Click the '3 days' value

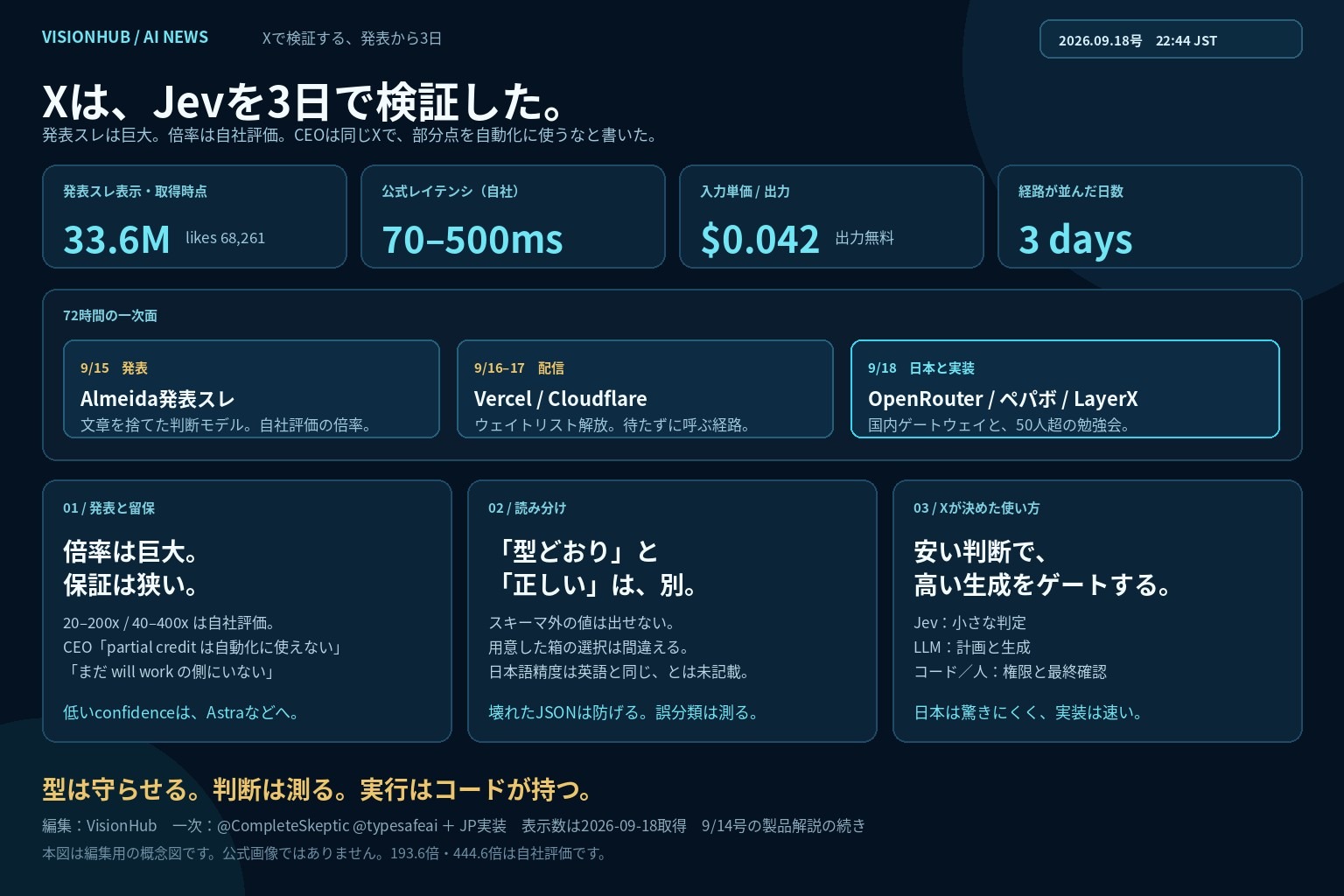click(1075, 240)
